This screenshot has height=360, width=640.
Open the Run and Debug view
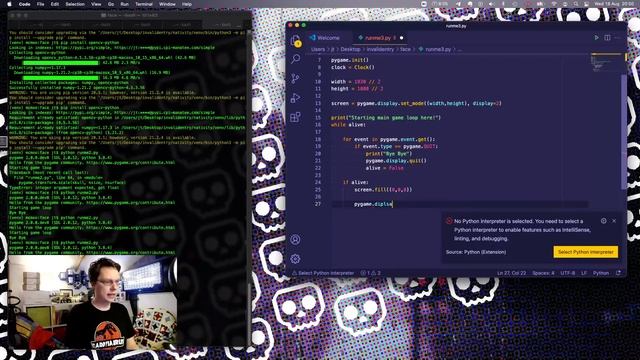296,98
